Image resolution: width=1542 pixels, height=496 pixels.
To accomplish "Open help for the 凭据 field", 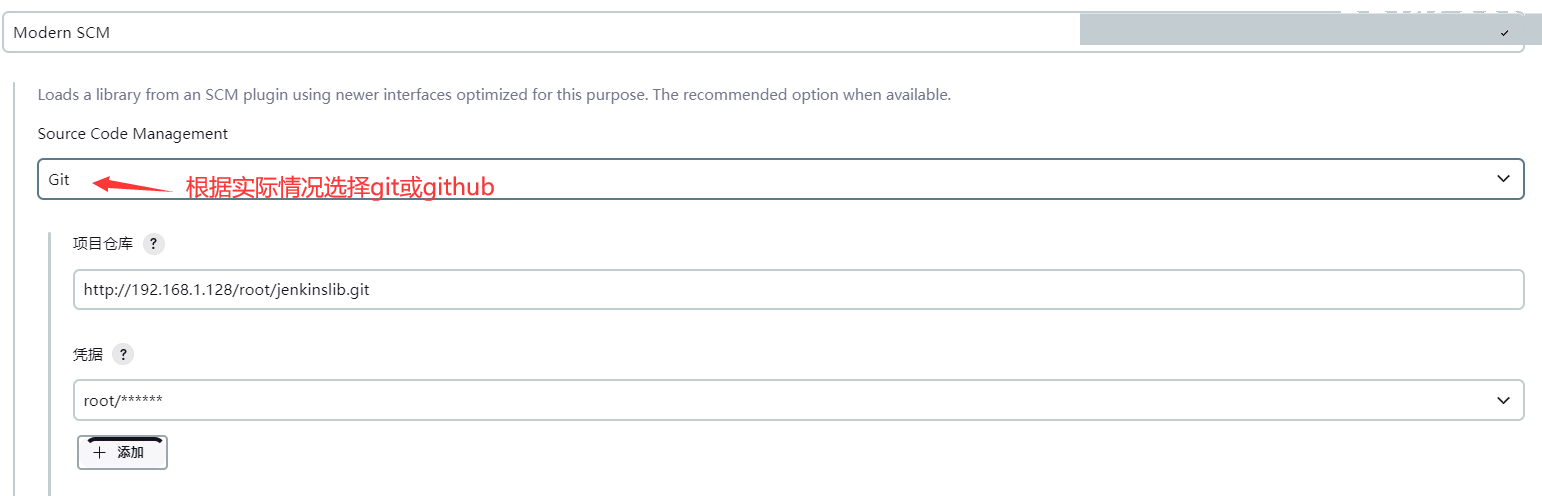I will pos(122,354).
